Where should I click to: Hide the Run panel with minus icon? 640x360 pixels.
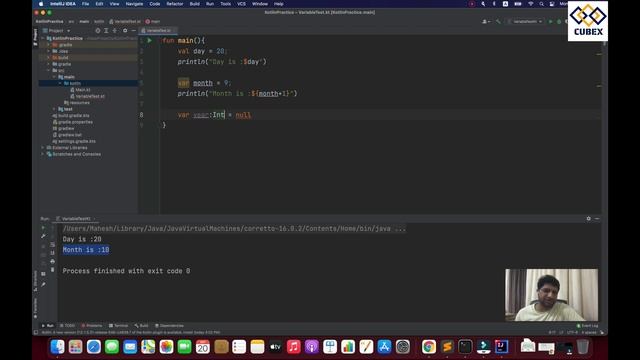(x=597, y=219)
